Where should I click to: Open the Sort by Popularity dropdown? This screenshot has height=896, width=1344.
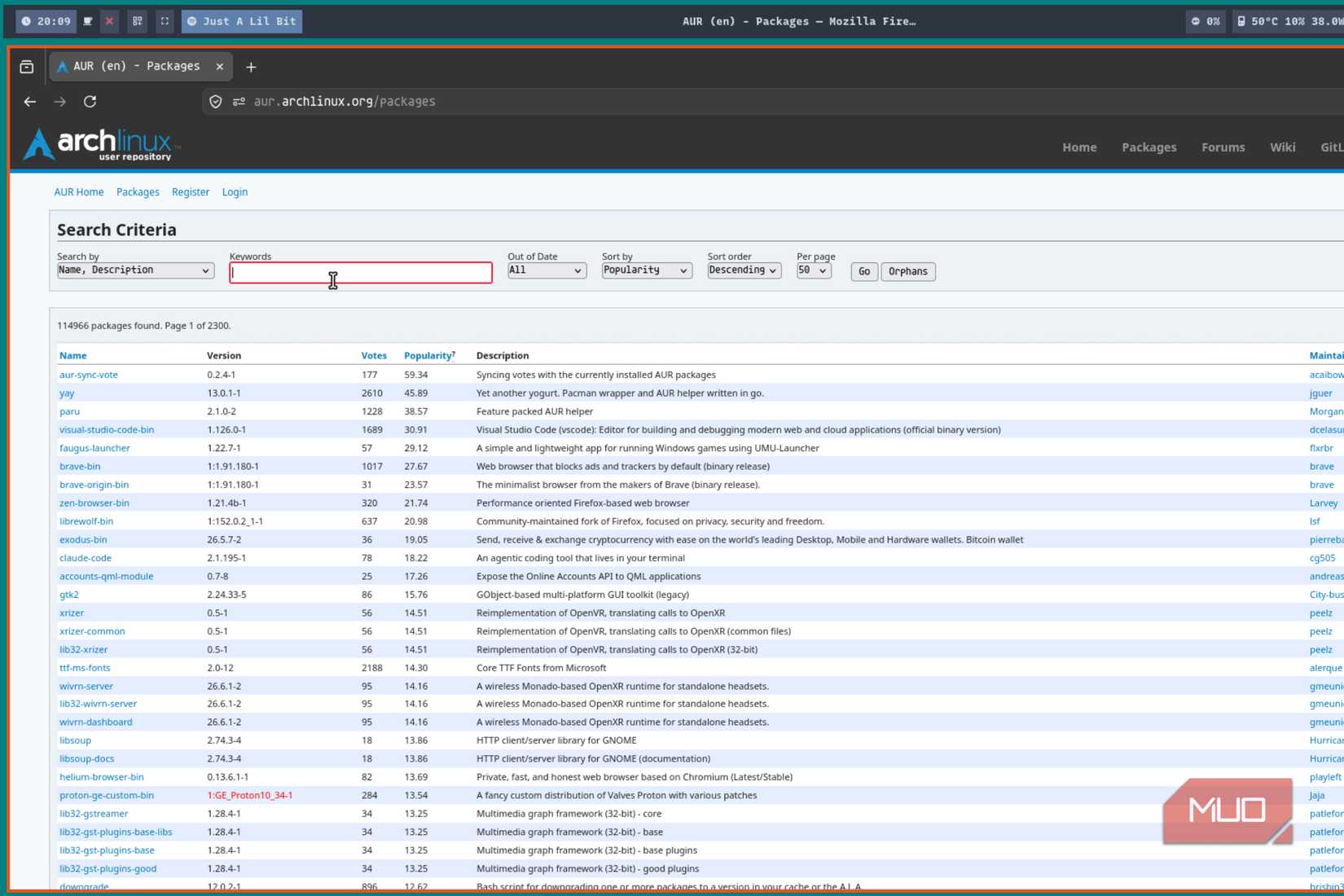647,270
